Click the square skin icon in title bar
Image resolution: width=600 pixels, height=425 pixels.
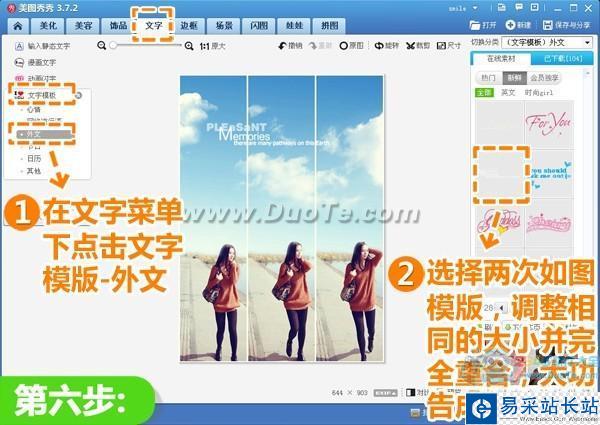pyautogui.click(x=535, y=7)
